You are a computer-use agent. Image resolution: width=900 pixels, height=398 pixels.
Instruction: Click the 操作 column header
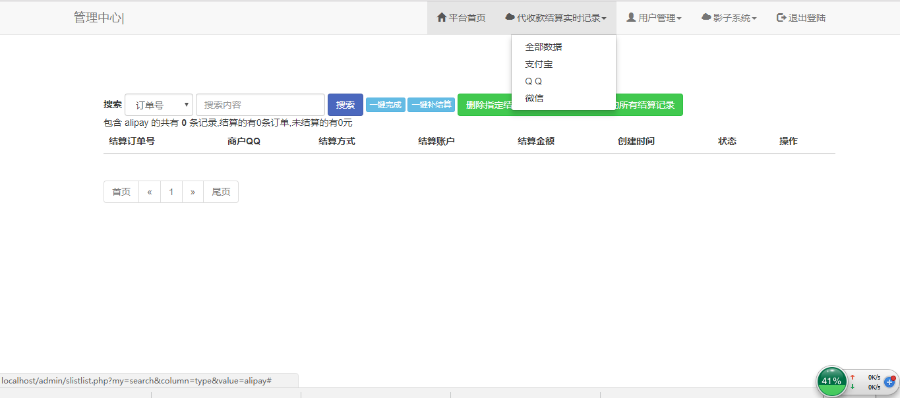(x=788, y=141)
